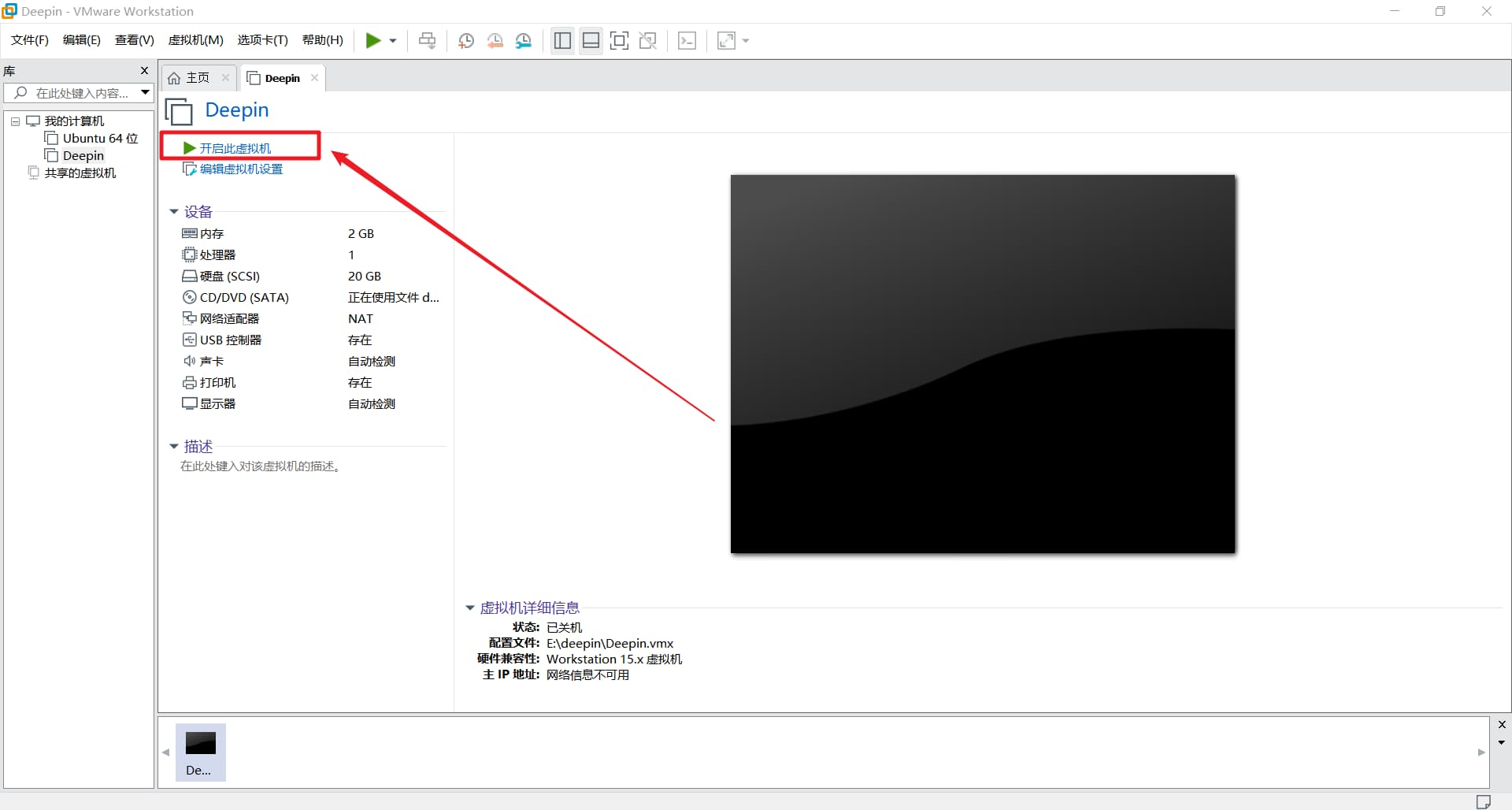Close the 主页 tab
The image size is (1512, 810).
coord(225,77)
